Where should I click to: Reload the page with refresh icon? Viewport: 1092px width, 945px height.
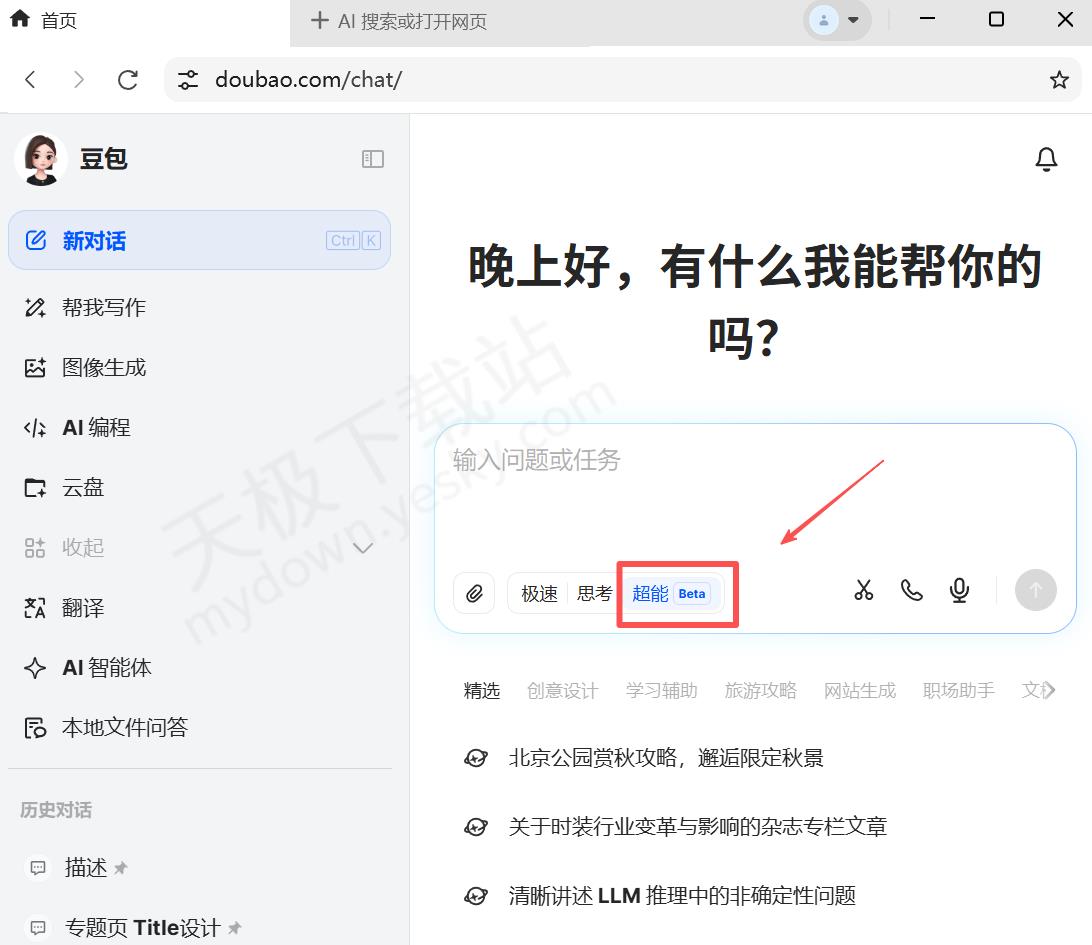[128, 80]
